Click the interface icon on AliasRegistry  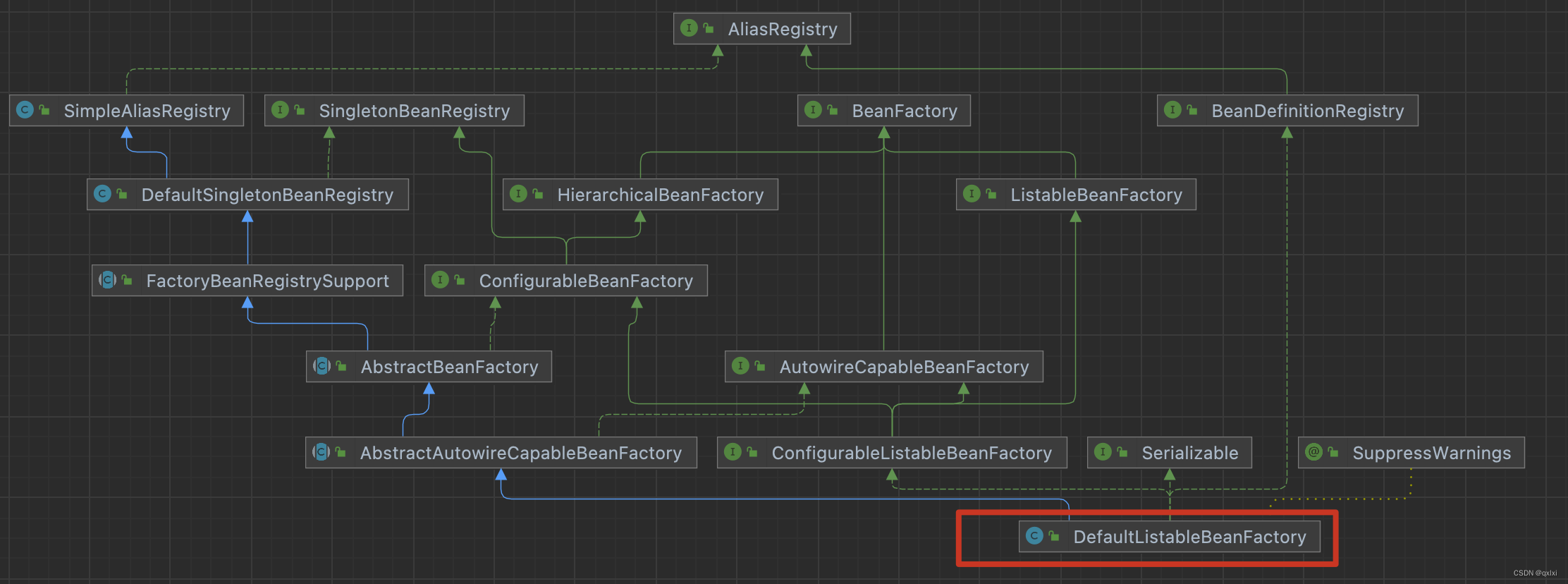pos(689,28)
